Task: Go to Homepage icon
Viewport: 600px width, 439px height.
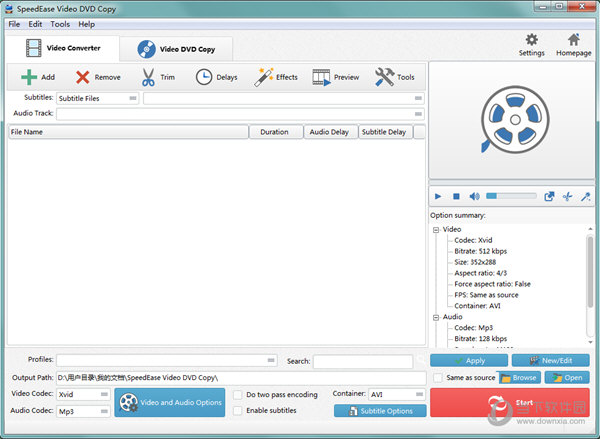Action: coord(574,45)
